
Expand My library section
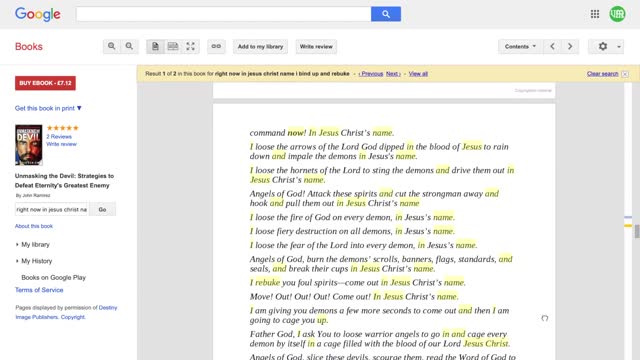tap(35, 244)
